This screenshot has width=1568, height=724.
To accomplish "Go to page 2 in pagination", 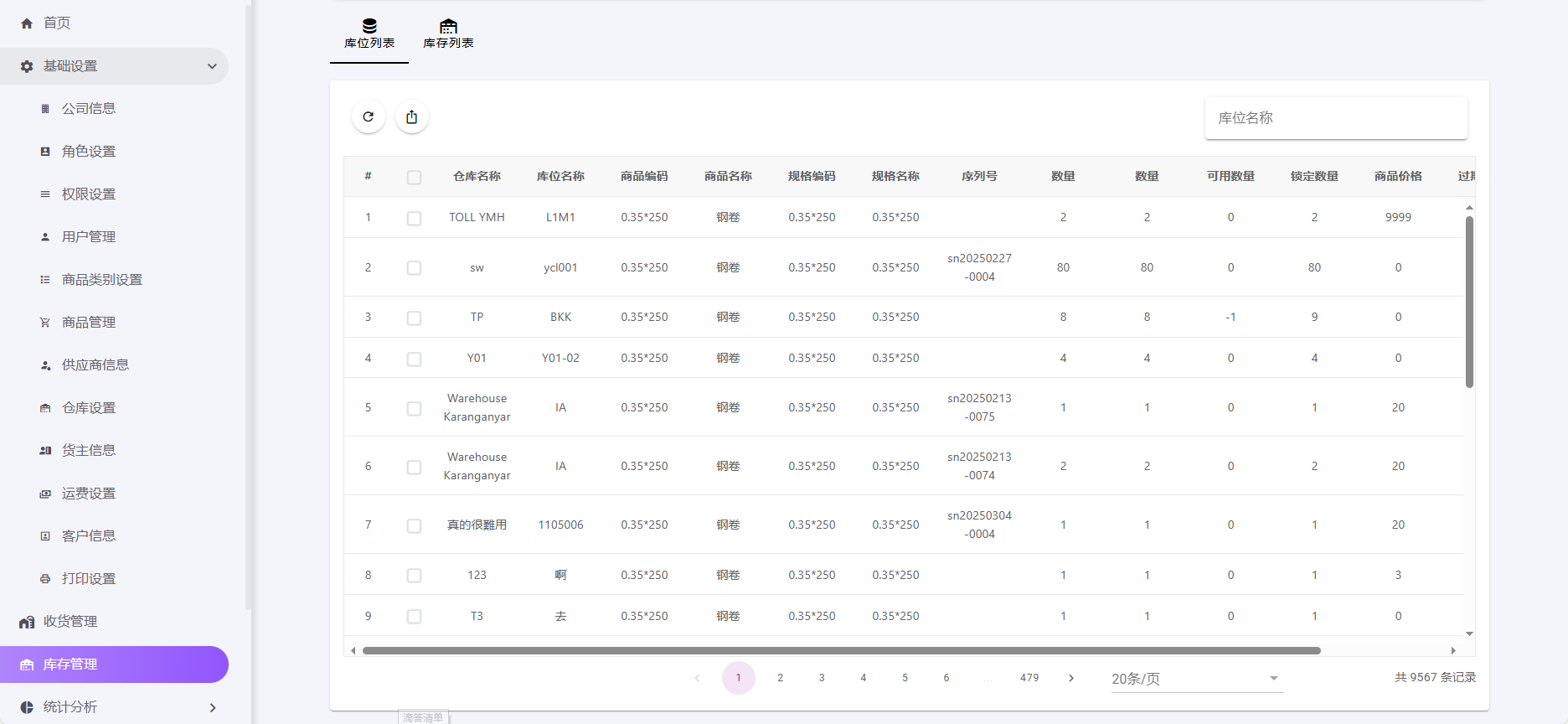I will point(780,678).
